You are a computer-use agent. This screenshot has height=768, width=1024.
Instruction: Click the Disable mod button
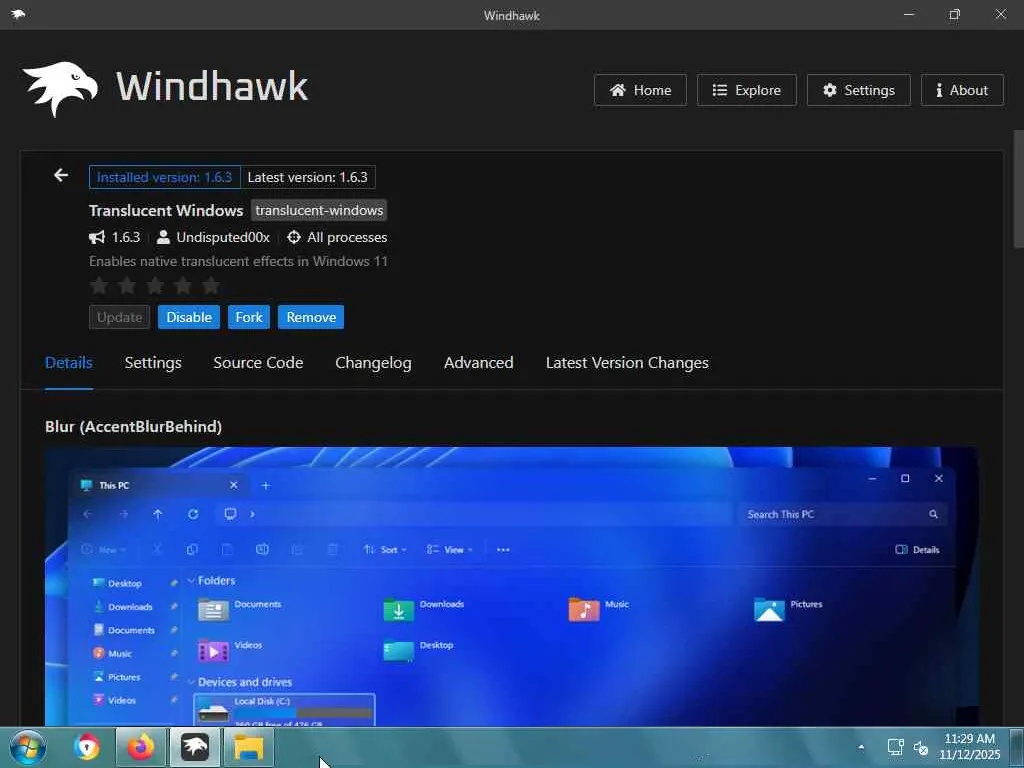click(189, 317)
